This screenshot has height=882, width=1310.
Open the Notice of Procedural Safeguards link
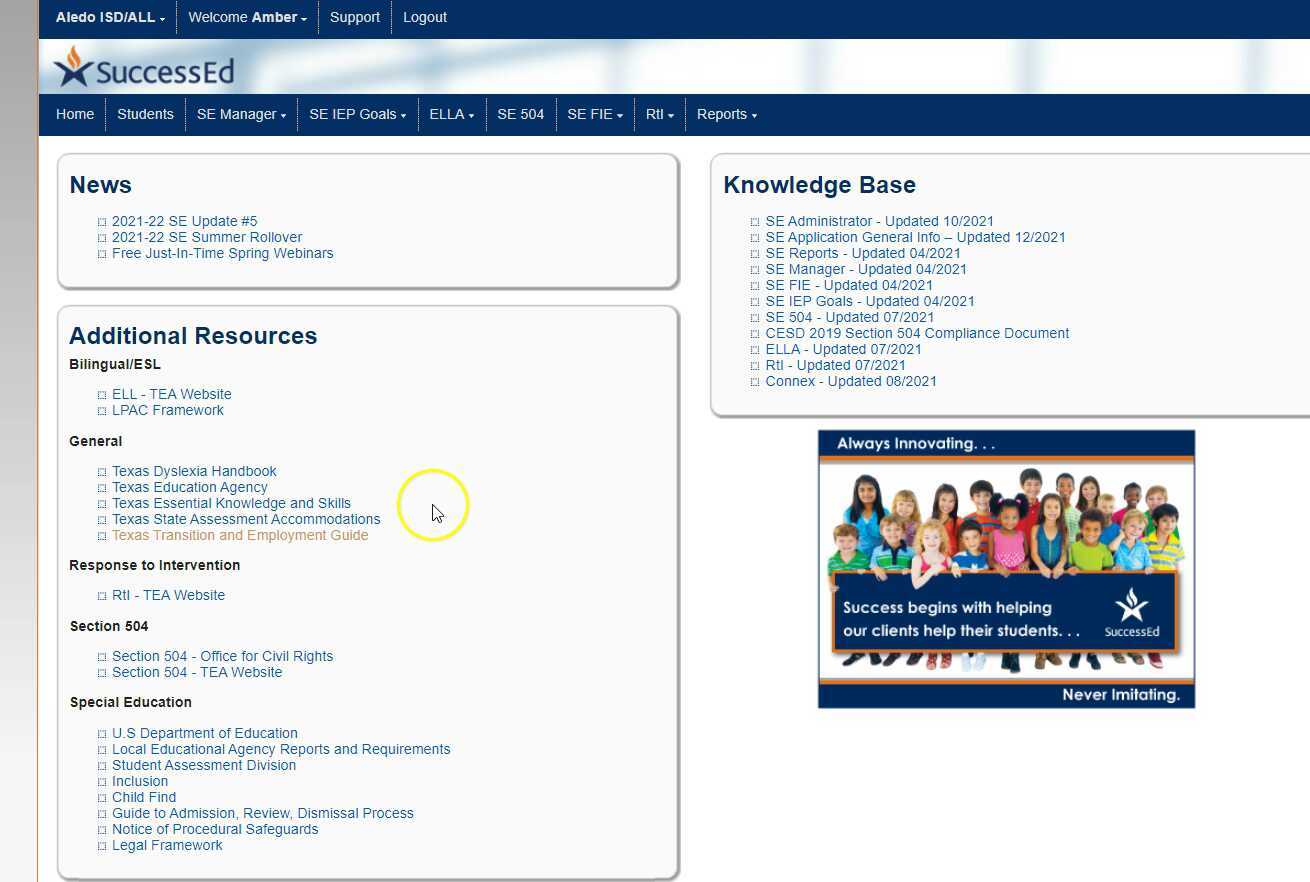[x=215, y=829]
